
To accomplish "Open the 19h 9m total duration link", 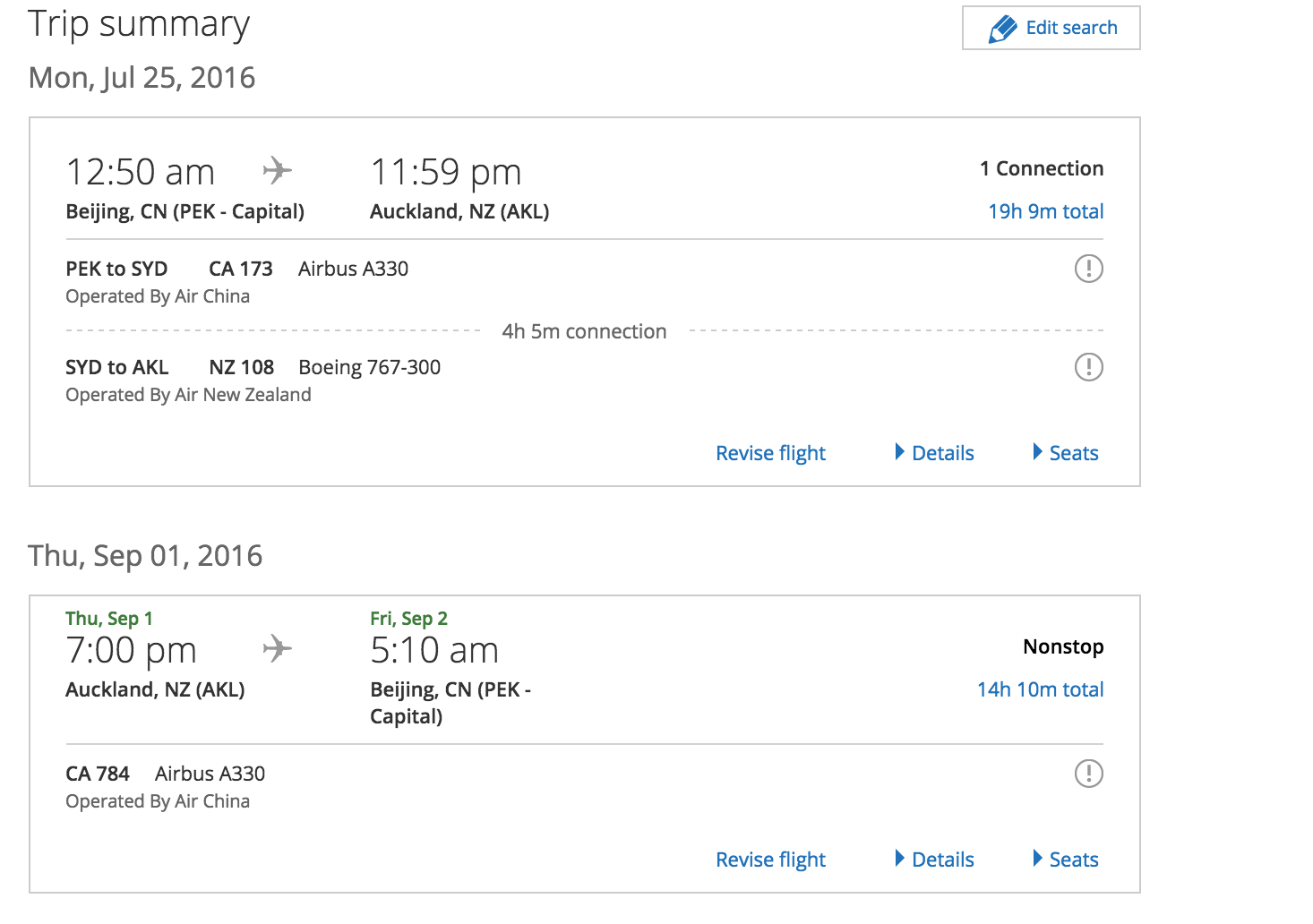I will [x=1045, y=212].
